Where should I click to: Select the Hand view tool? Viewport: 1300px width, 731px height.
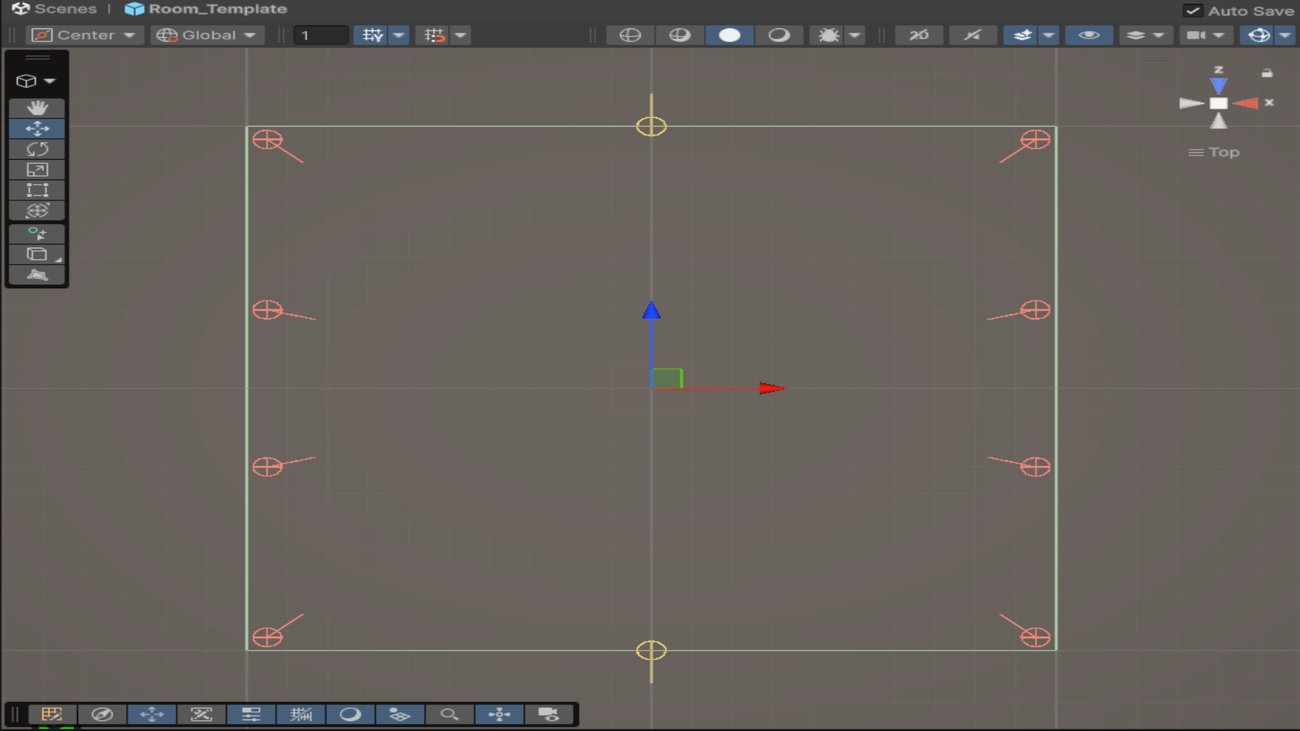(x=37, y=107)
